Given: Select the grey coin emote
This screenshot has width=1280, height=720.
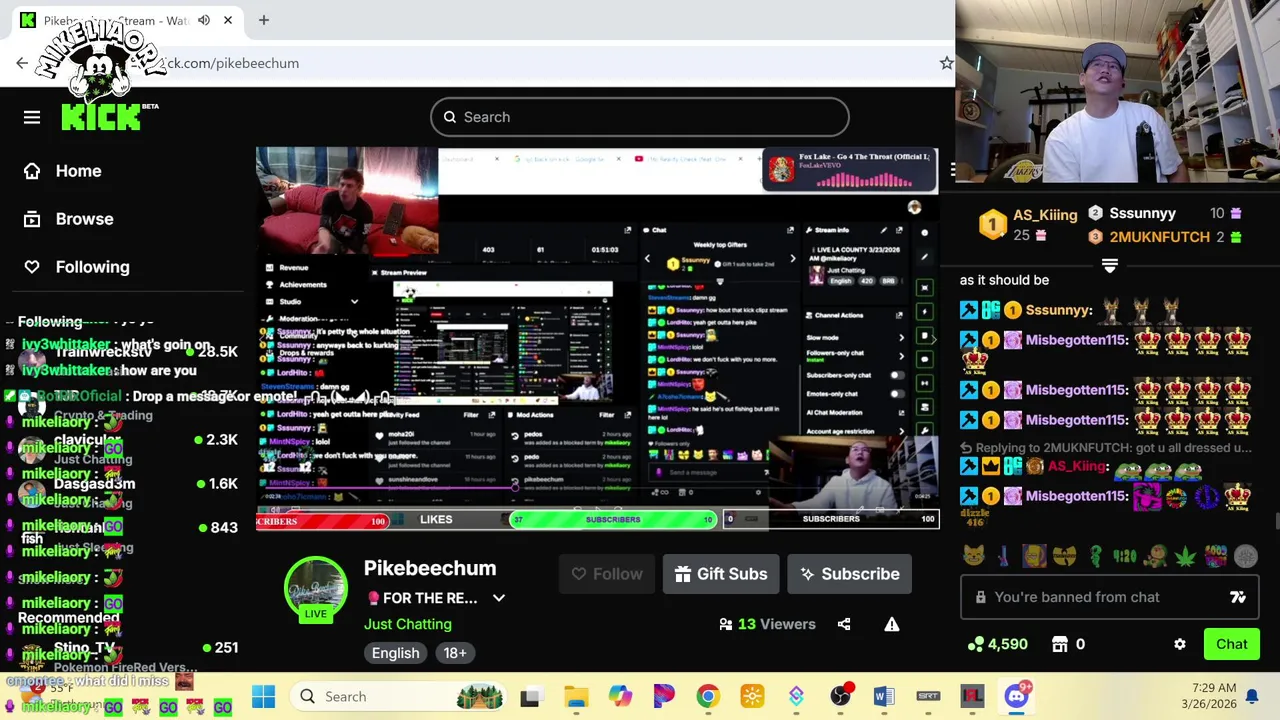Looking at the screenshot, I should point(1246,556).
